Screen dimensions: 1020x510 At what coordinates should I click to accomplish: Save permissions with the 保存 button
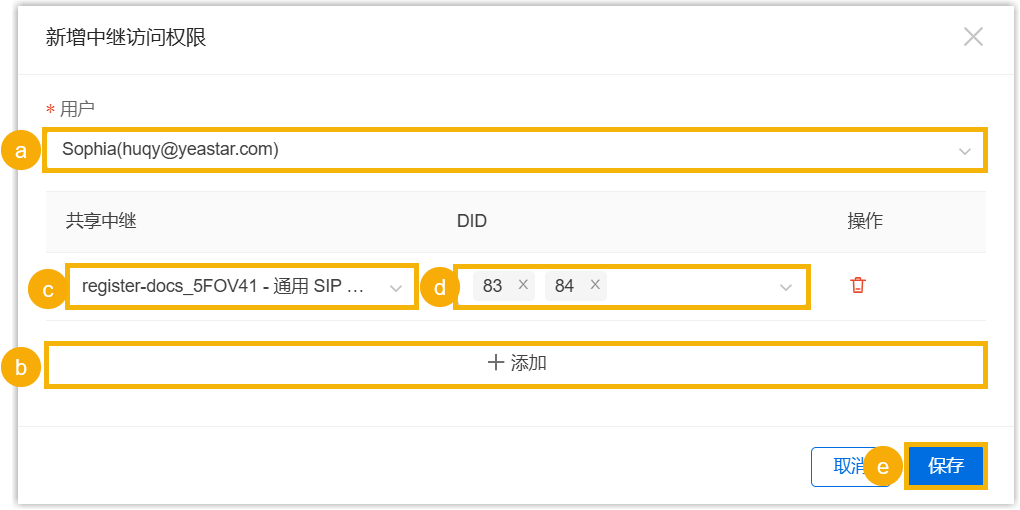point(945,466)
